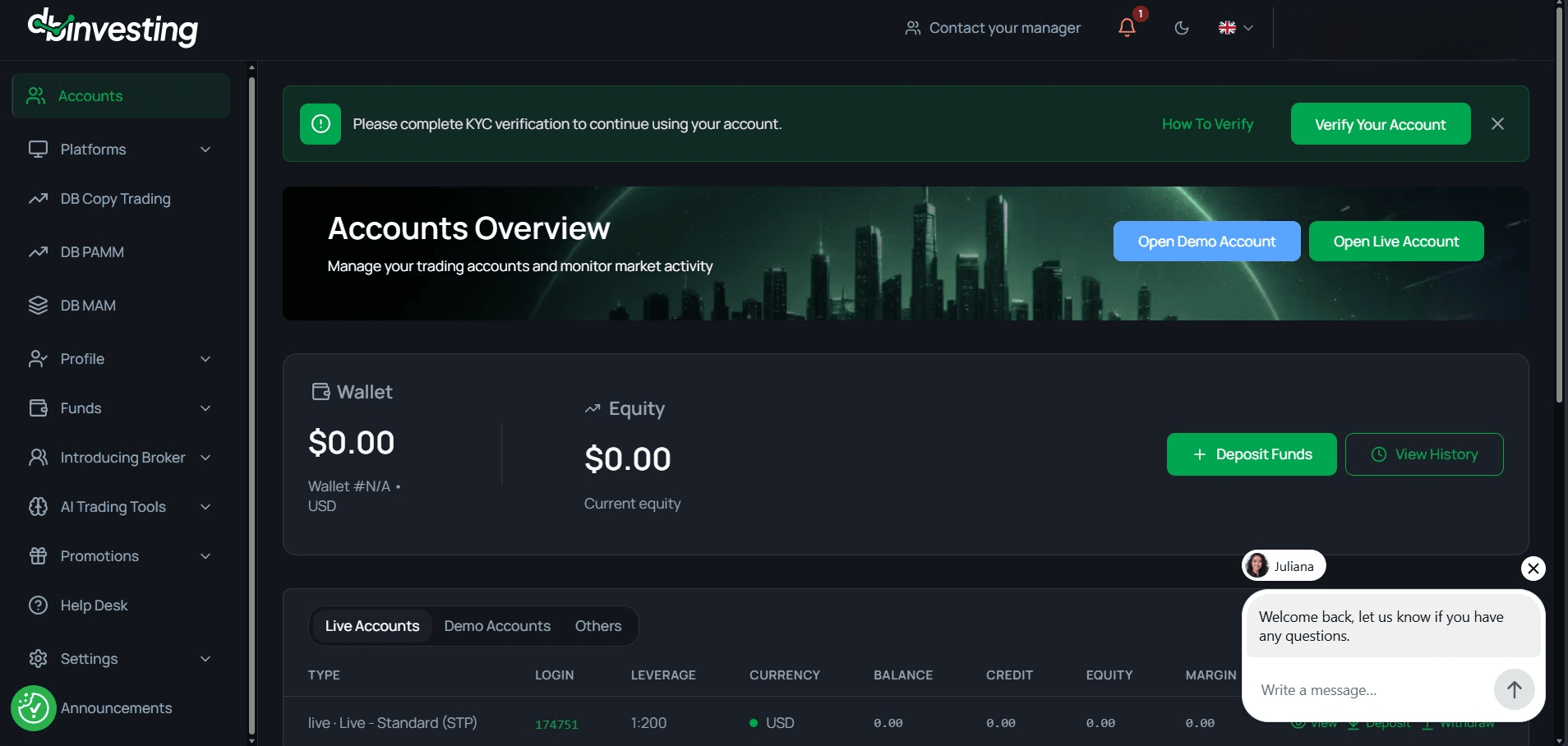Click the Settings gear icon
Screen dimensions: 1568x746
point(38,659)
